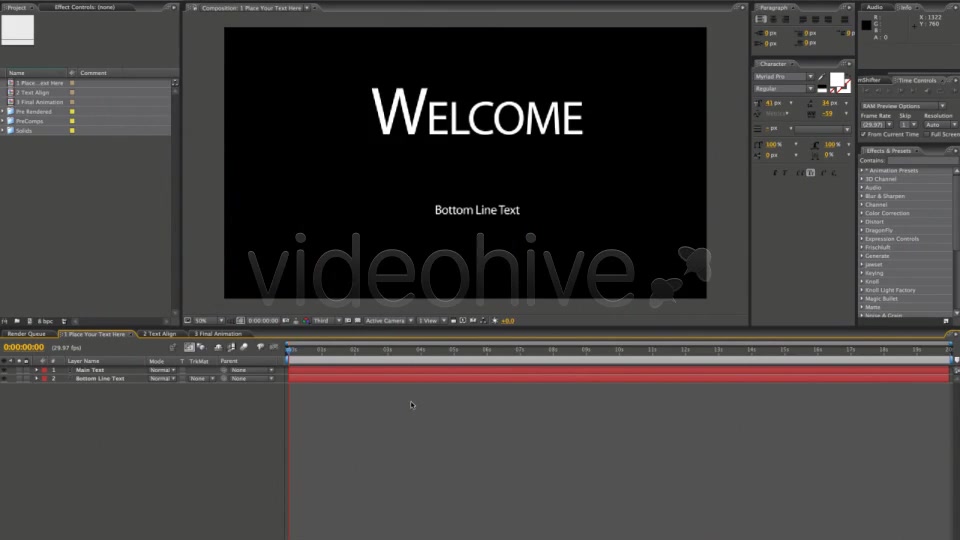Show the channel RGB icon in viewer
Viewport: 960px width, 540px height.
click(306, 321)
